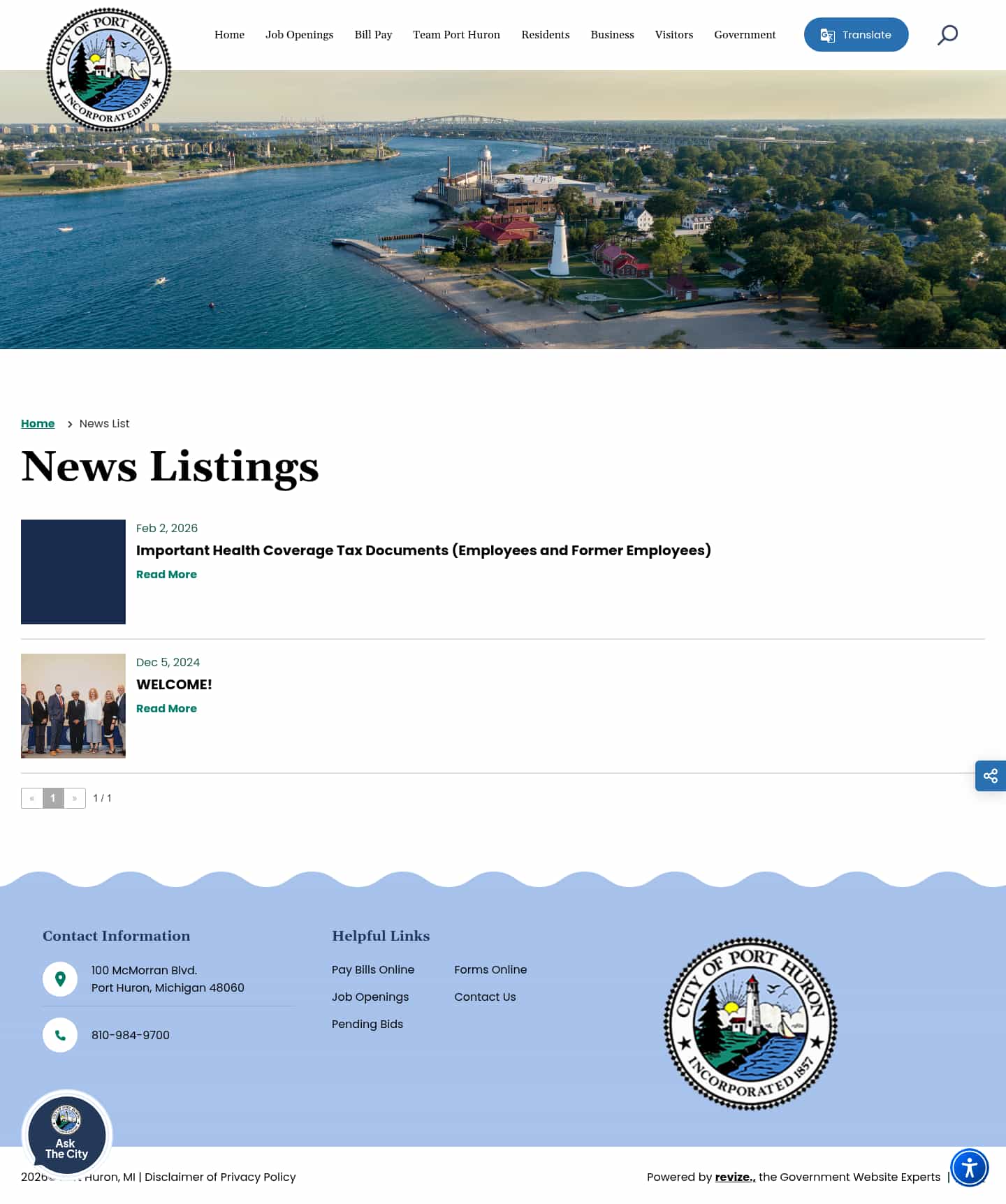Click the News List breadcrumb text
The width and height of the screenshot is (1006, 1204).
[104, 423]
